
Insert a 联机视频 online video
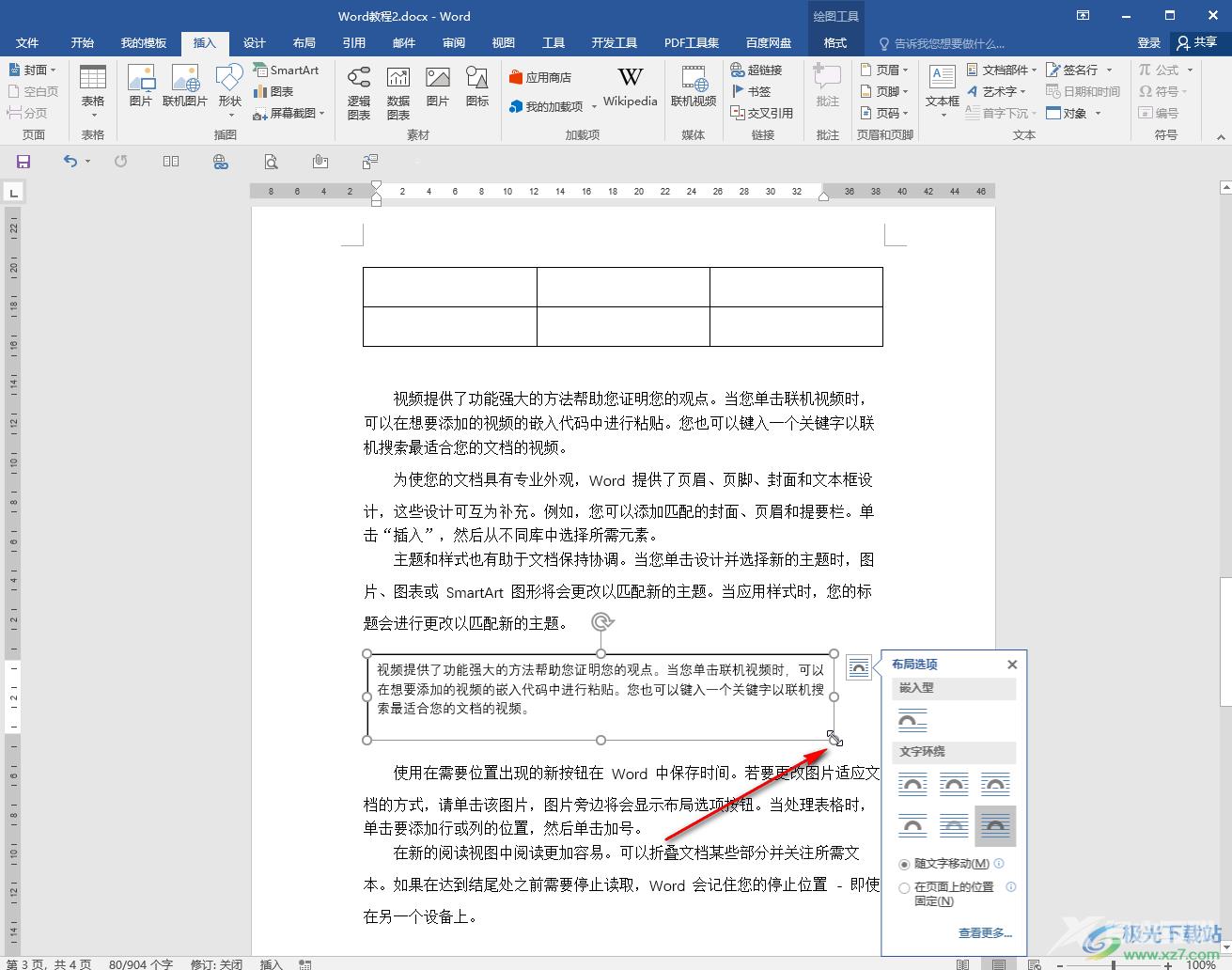click(x=694, y=86)
